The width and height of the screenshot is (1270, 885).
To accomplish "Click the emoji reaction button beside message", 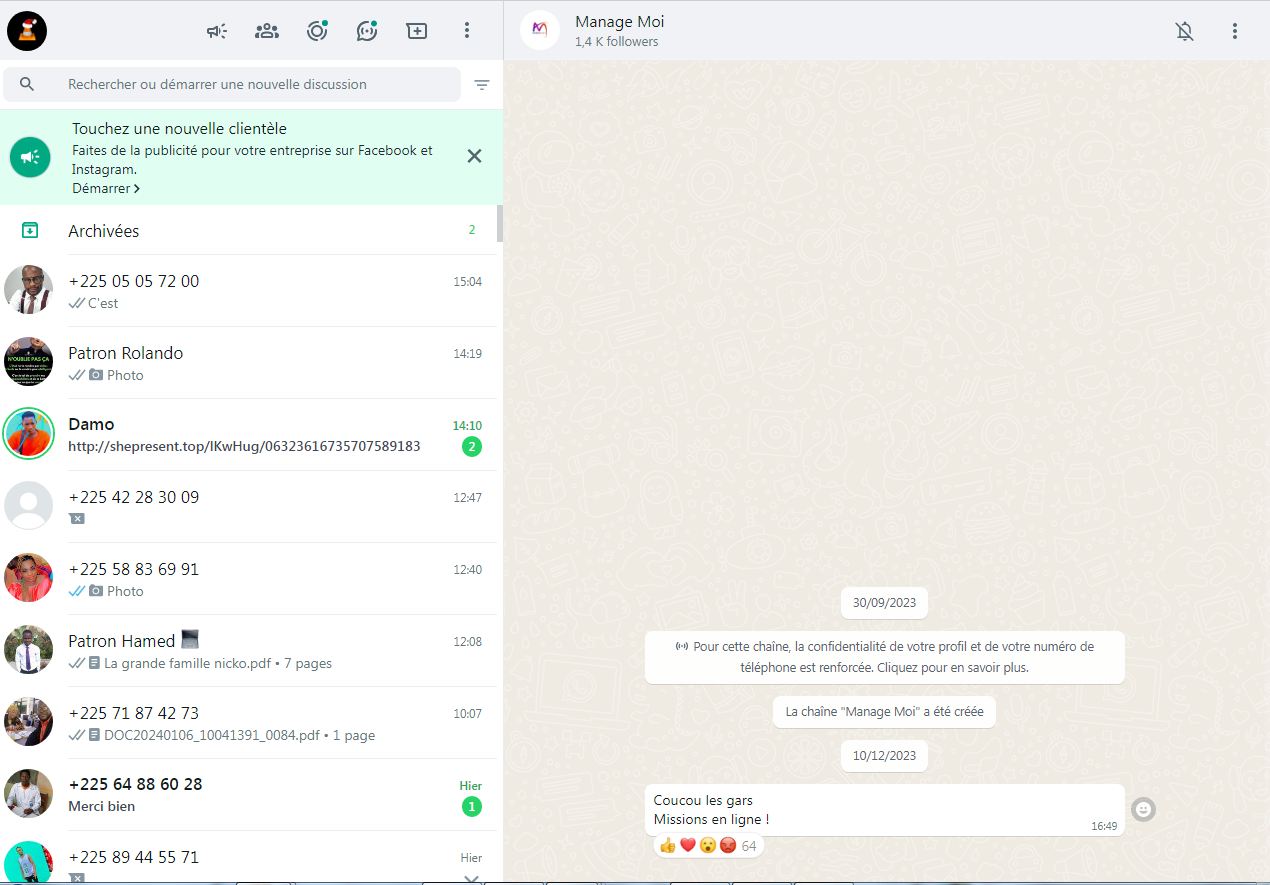I will pyautogui.click(x=1143, y=809).
